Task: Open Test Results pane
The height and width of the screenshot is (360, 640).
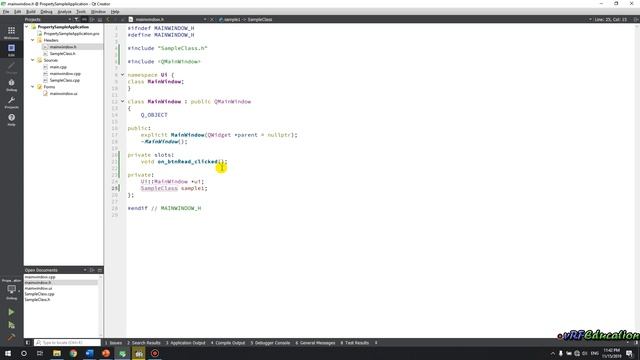Action: click(355, 343)
